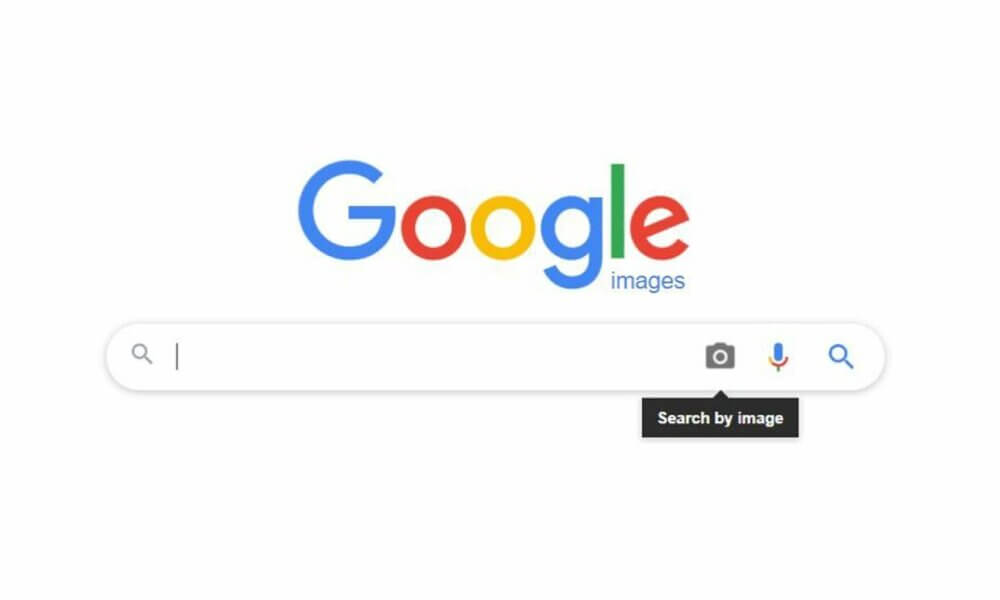
Task: Click the tooltip's small pointer arrow
Action: pos(720,395)
